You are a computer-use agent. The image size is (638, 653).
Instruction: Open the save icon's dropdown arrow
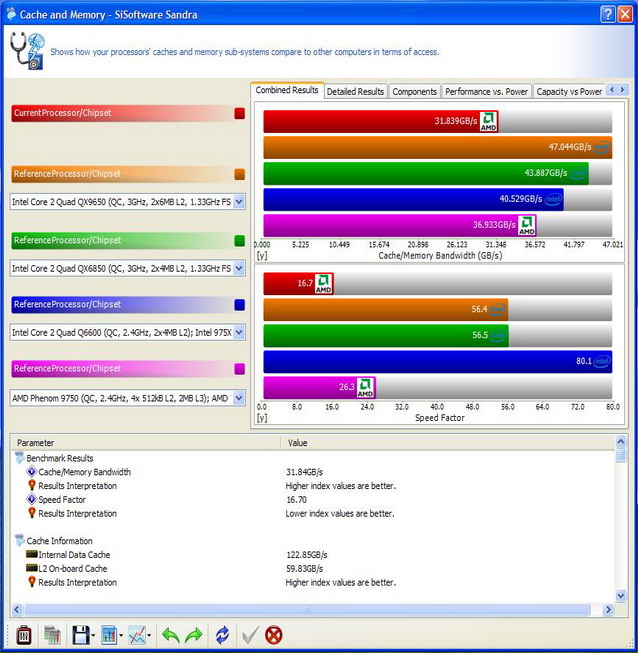coord(93,636)
